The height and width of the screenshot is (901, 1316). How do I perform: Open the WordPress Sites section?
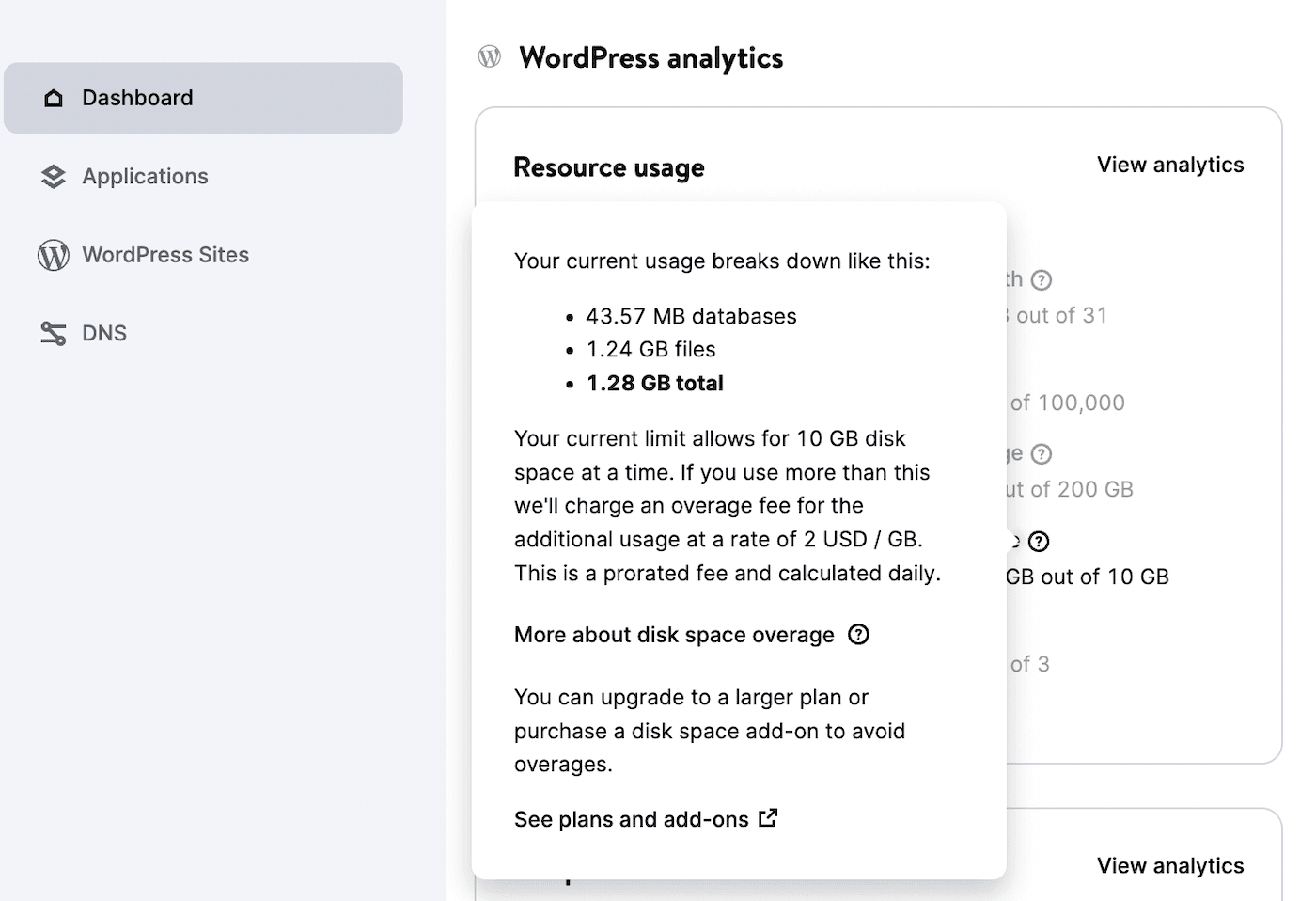(165, 254)
